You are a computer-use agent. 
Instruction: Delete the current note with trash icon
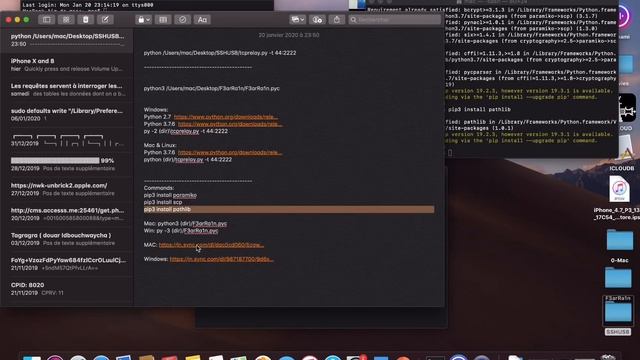(86, 19)
